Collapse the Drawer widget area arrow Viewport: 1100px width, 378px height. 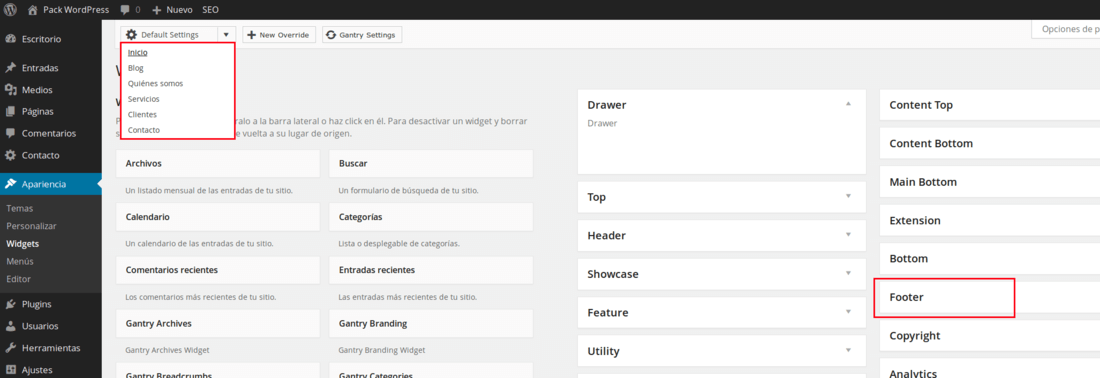pos(848,104)
